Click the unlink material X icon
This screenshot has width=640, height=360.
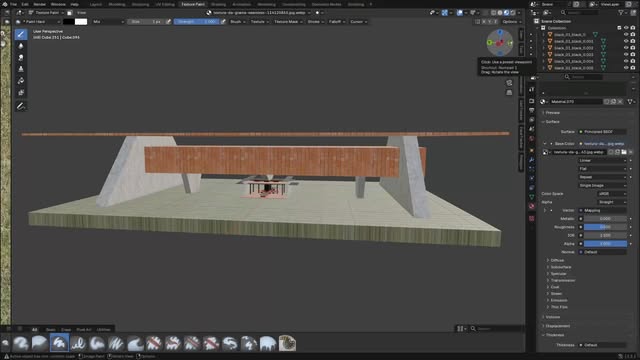pyautogui.click(x=620, y=102)
